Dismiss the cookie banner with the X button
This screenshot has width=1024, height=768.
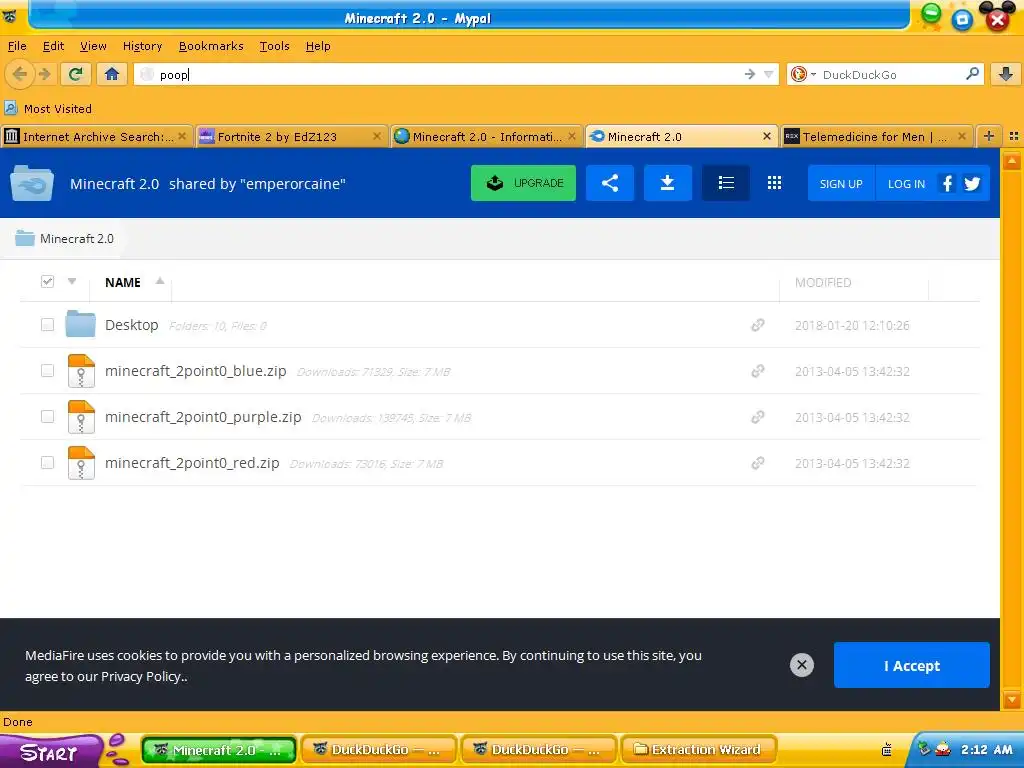click(x=801, y=665)
